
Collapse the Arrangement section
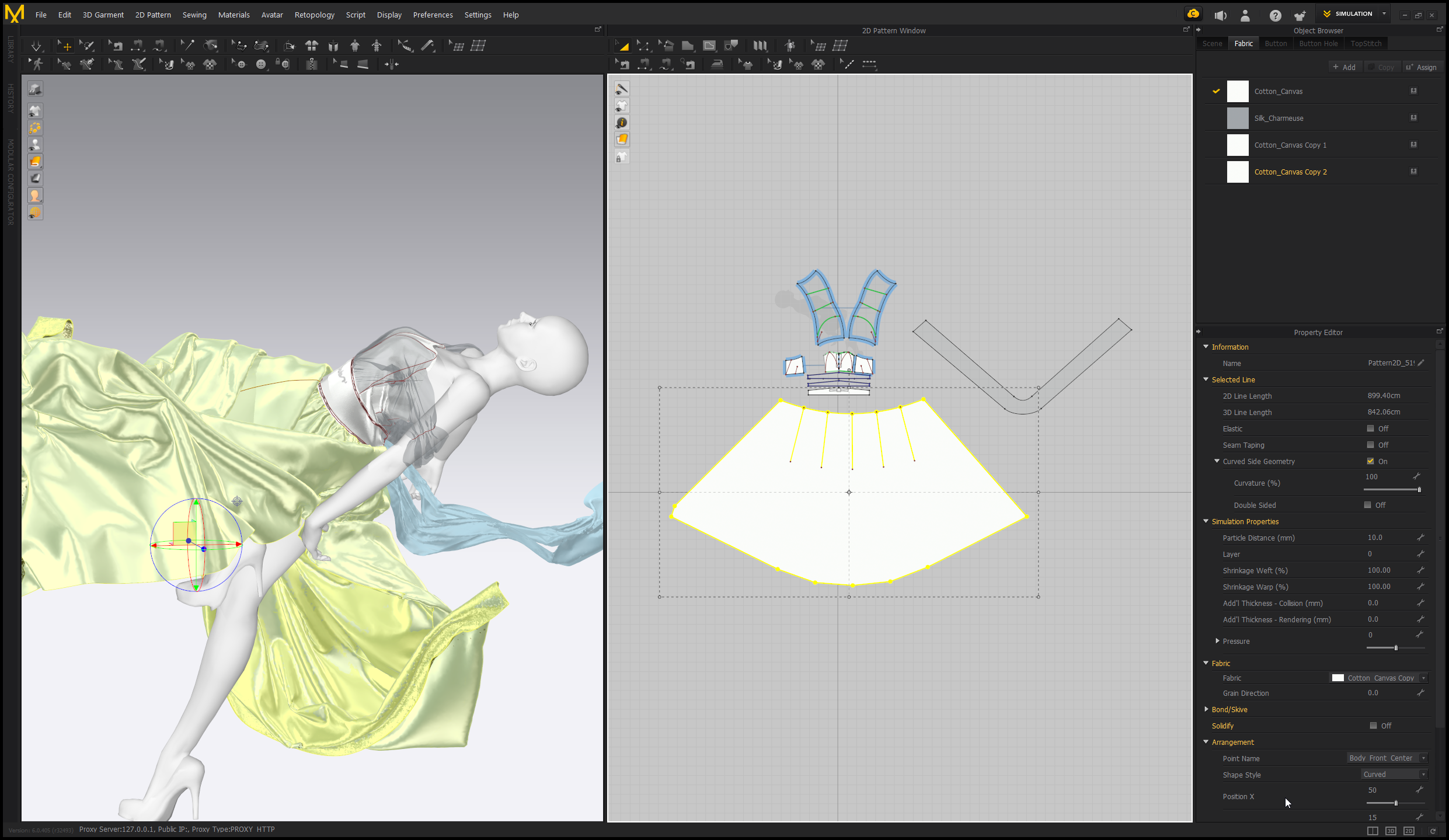pos(1206,742)
